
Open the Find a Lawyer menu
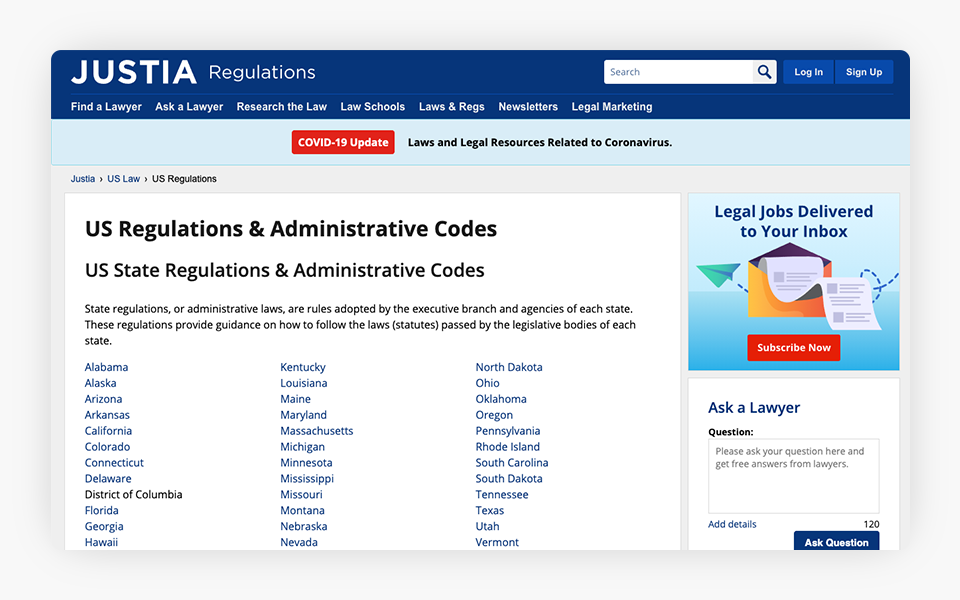point(106,107)
